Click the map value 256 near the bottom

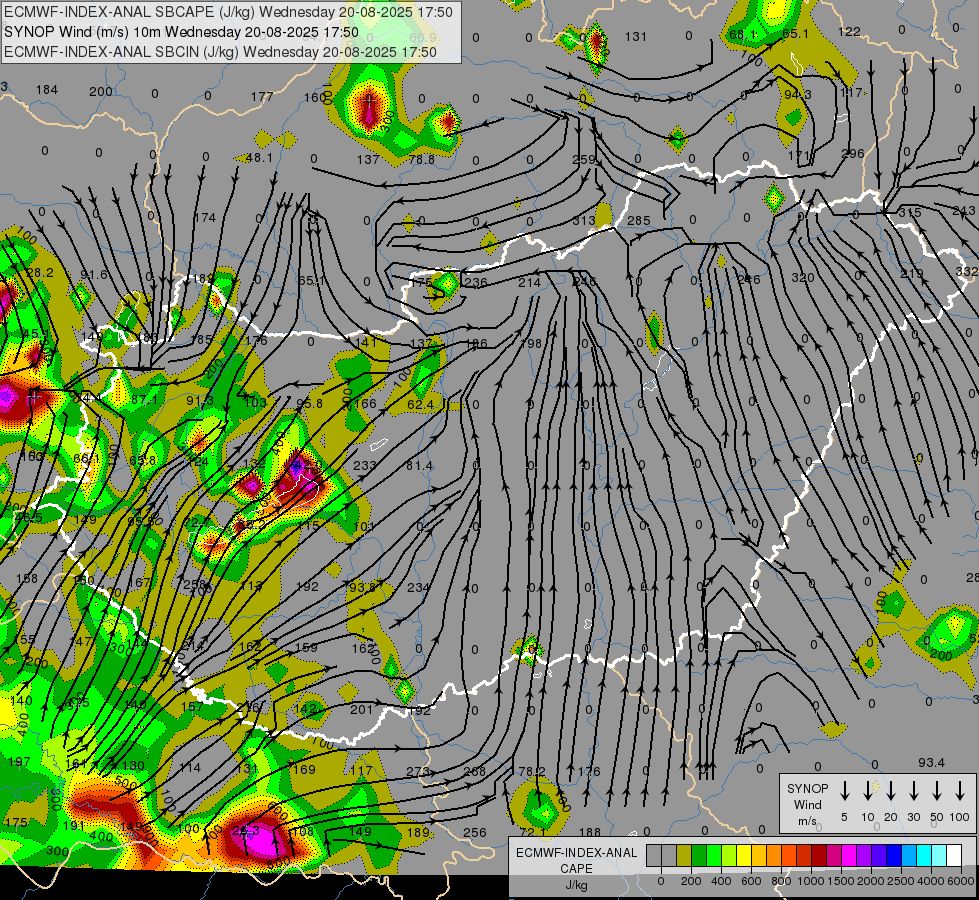(475, 833)
